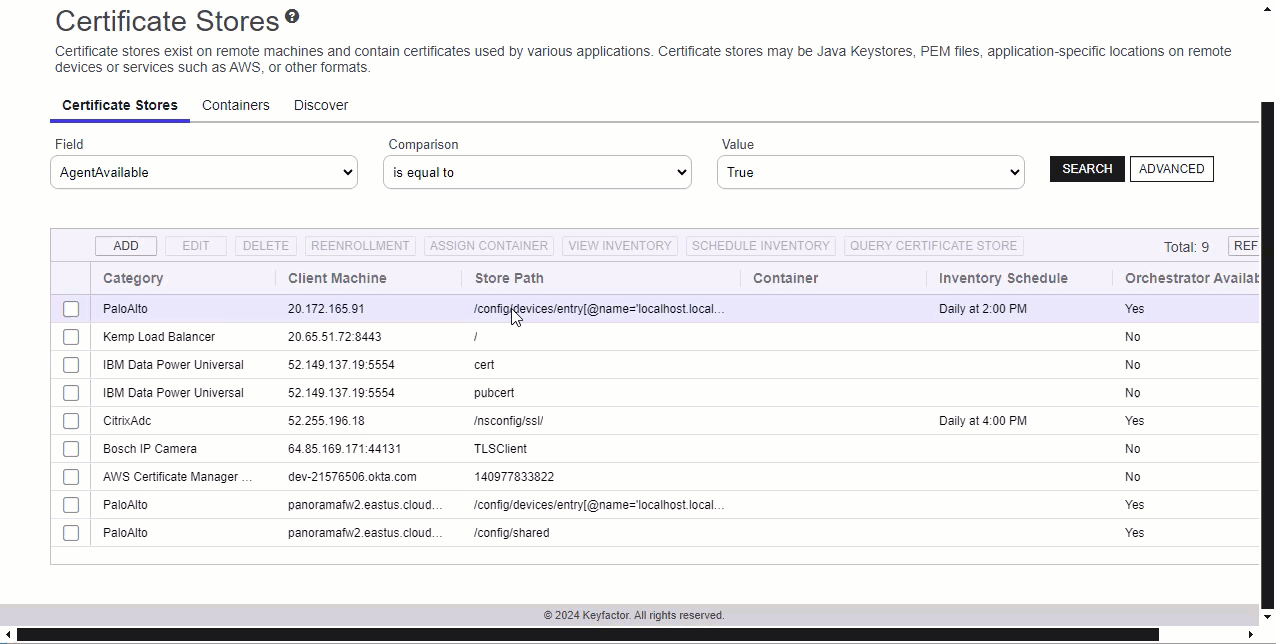Click client machine 52.255.196.18
The height and width of the screenshot is (644, 1276).
coord(326,421)
